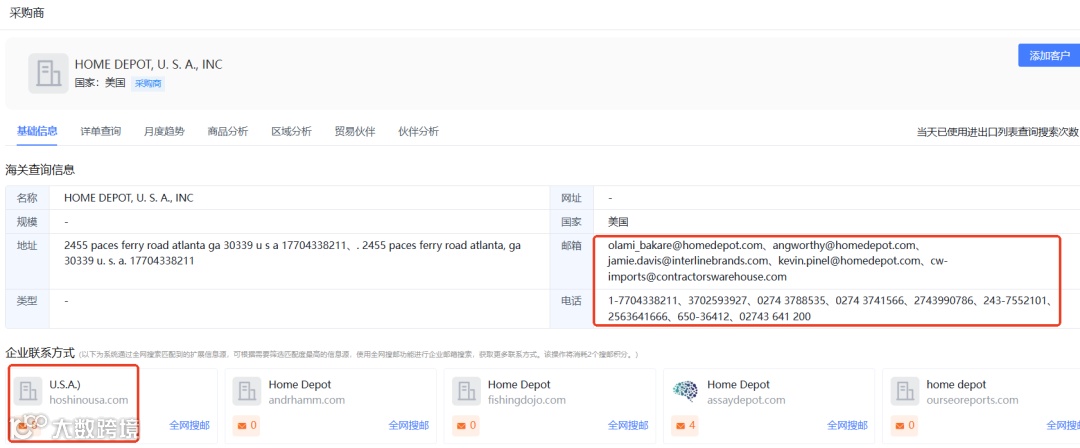The width and height of the screenshot is (1080, 448).
Task: Open the 月度趋势 tab
Action: [164, 131]
